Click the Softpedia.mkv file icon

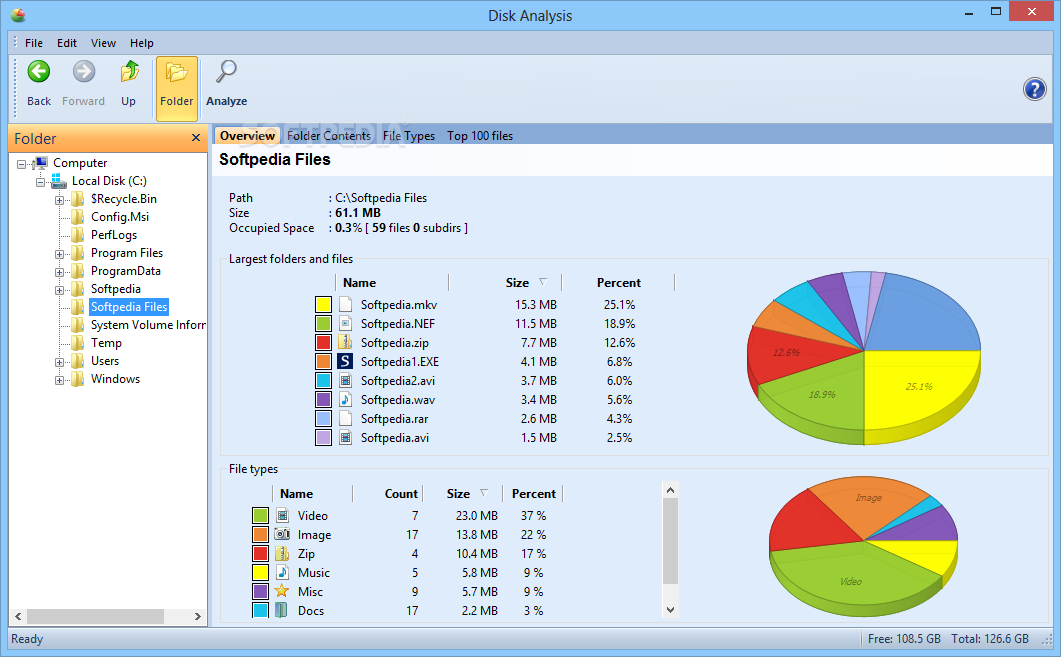click(345, 304)
